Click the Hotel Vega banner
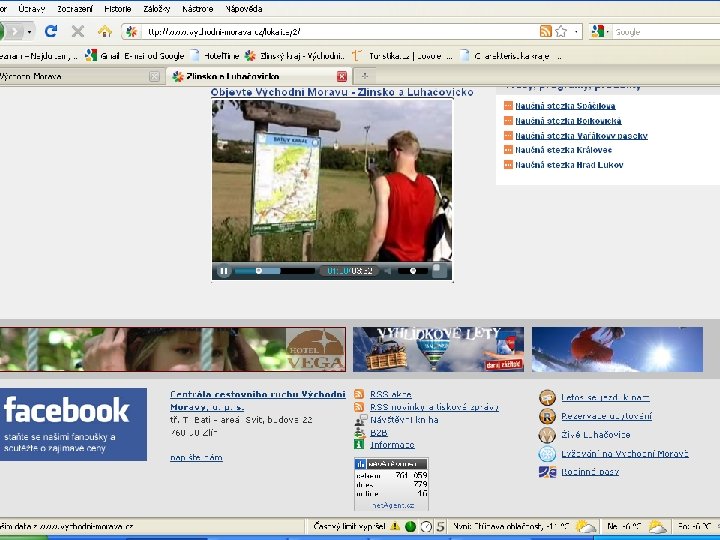This screenshot has height=540, width=720. point(173,349)
